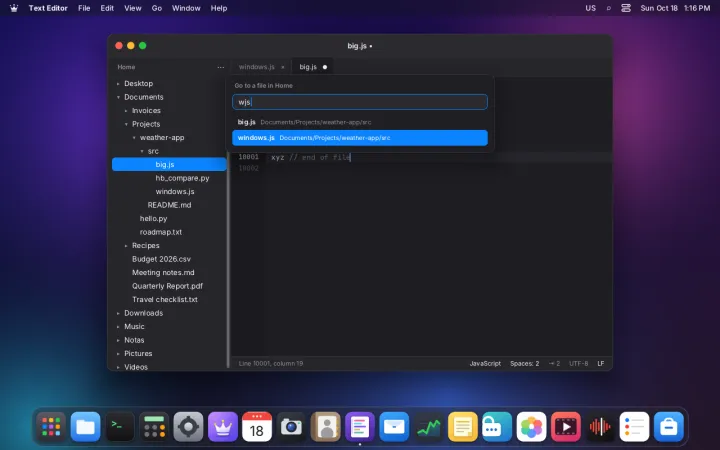Image resolution: width=720 pixels, height=450 pixels.
Task: Click Line 10001, column 19 in status bar
Action: [271, 363]
